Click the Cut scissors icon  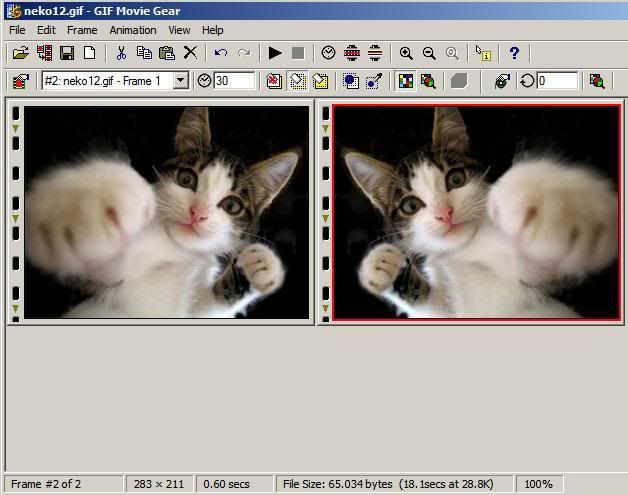[121, 53]
